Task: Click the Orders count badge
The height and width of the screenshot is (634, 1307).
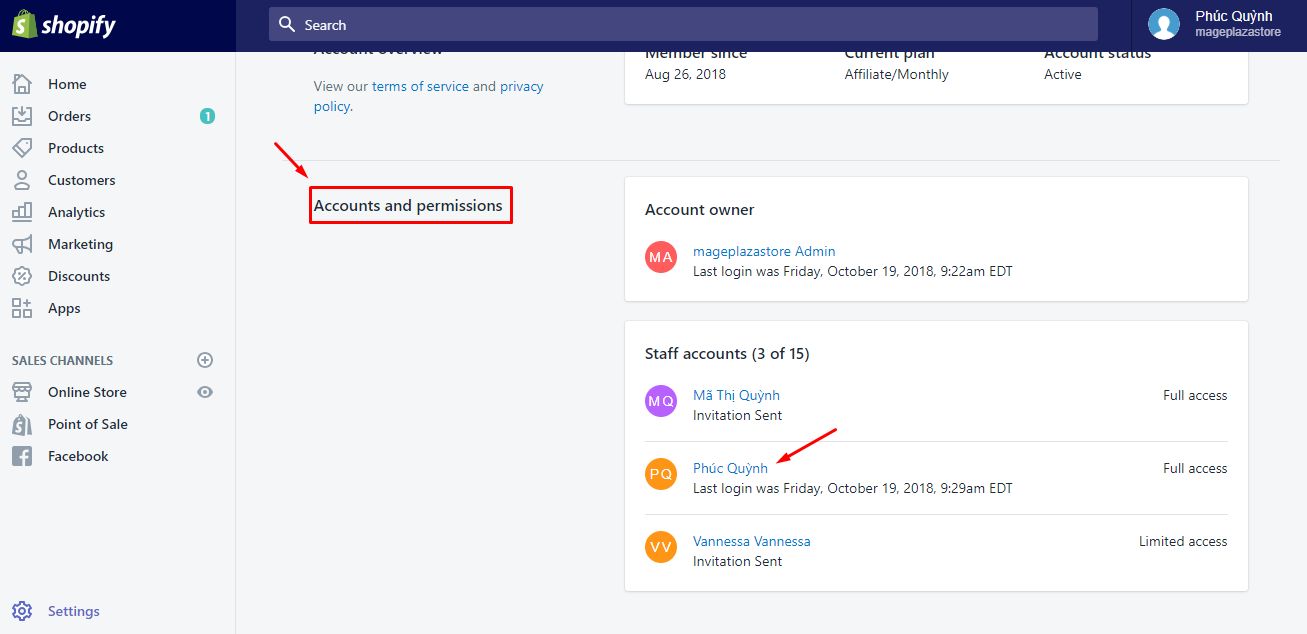Action: pyautogui.click(x=207, y=116)
